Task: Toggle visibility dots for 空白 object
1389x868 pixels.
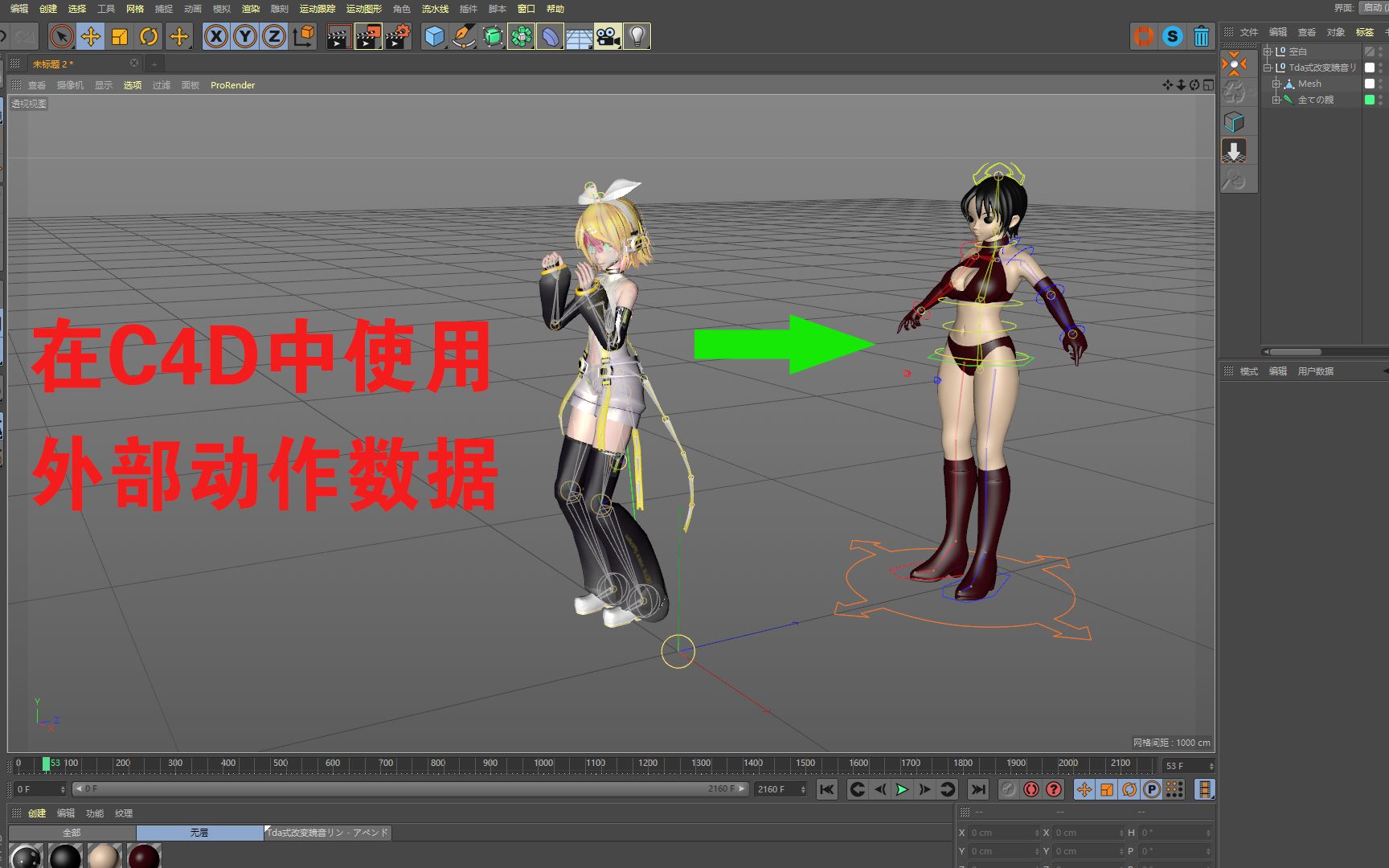Action: tap(1381, 51)
